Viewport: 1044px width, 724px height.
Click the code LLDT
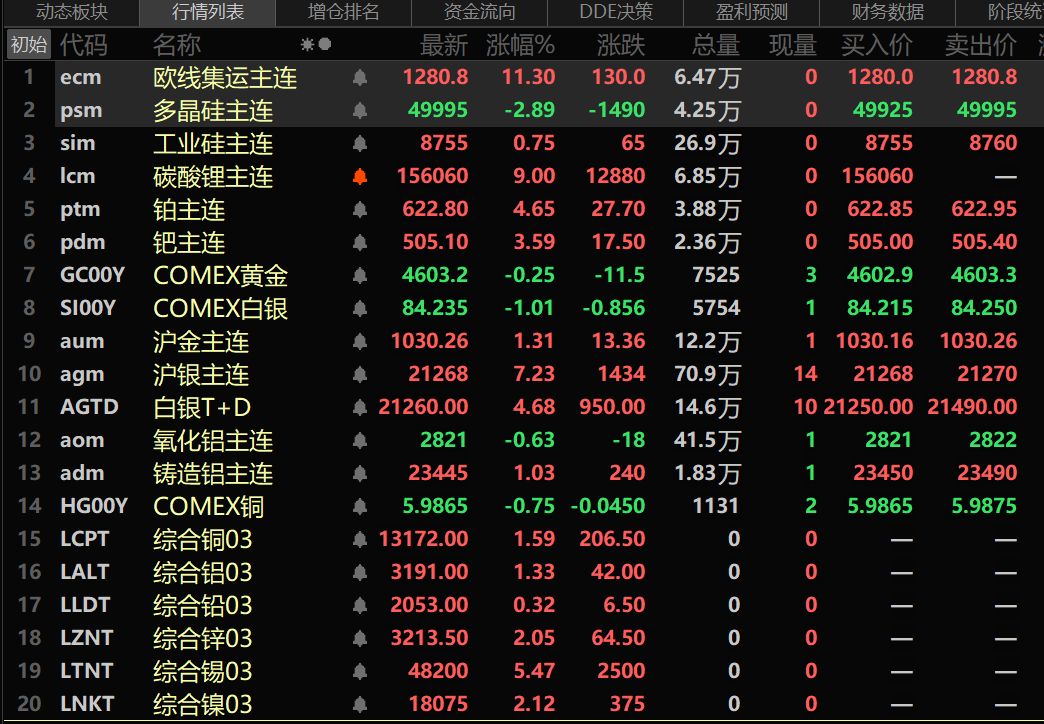click(85, 605)
